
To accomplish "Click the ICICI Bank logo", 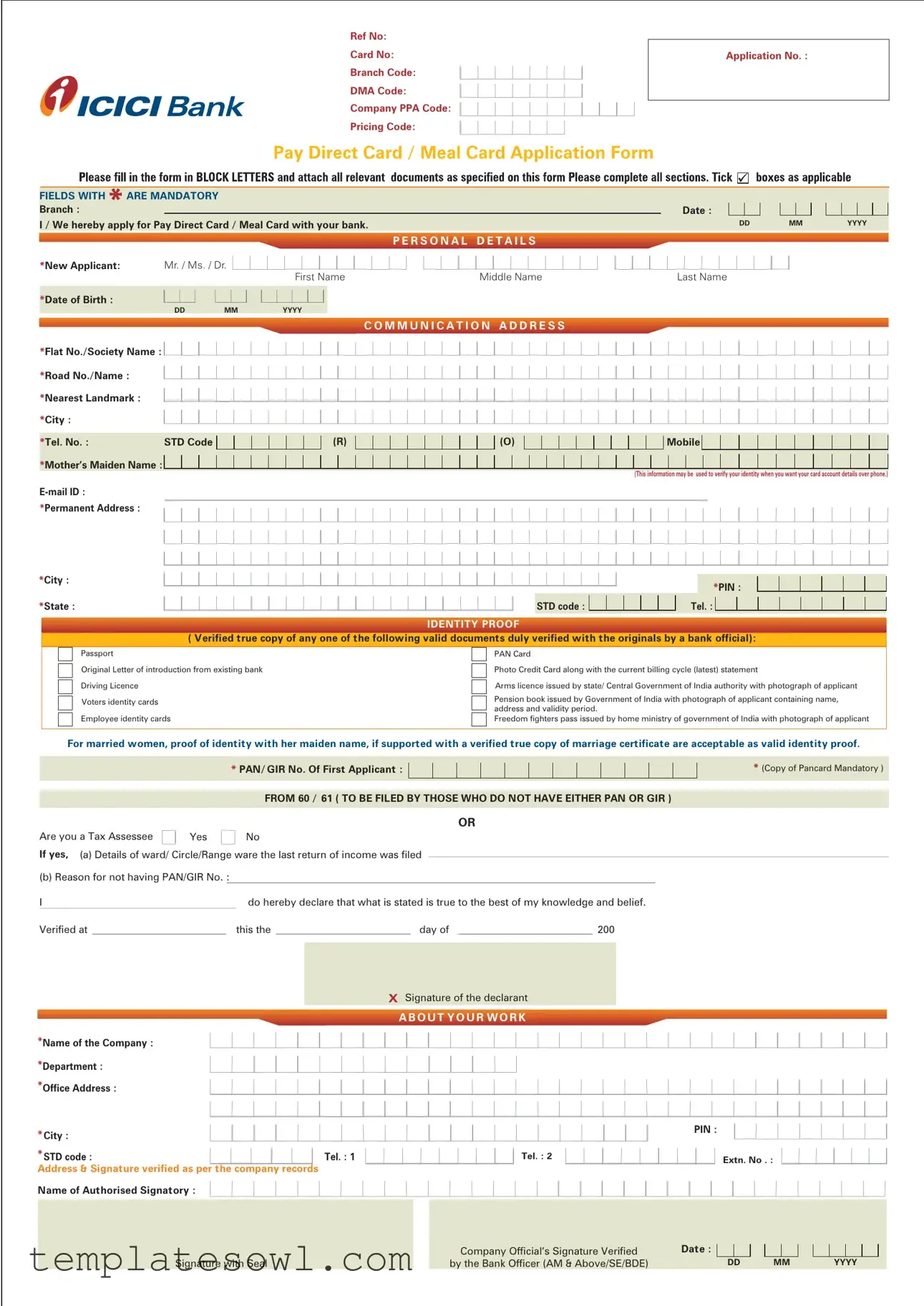I will [x=142, y=97].
